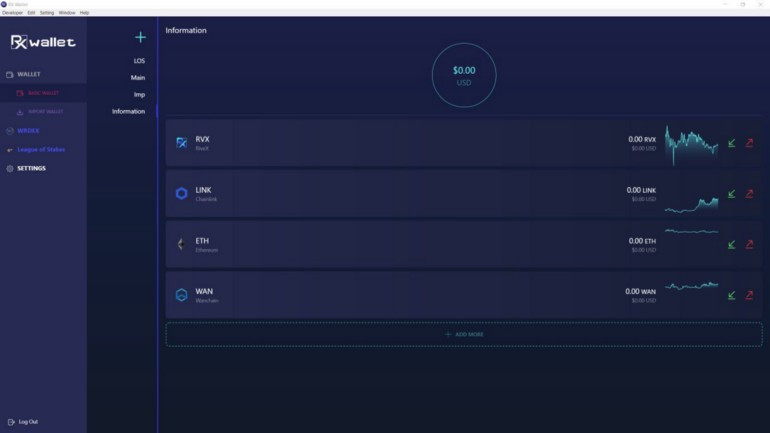
Task: Select the RVX token name
Action: click(202, 139)
